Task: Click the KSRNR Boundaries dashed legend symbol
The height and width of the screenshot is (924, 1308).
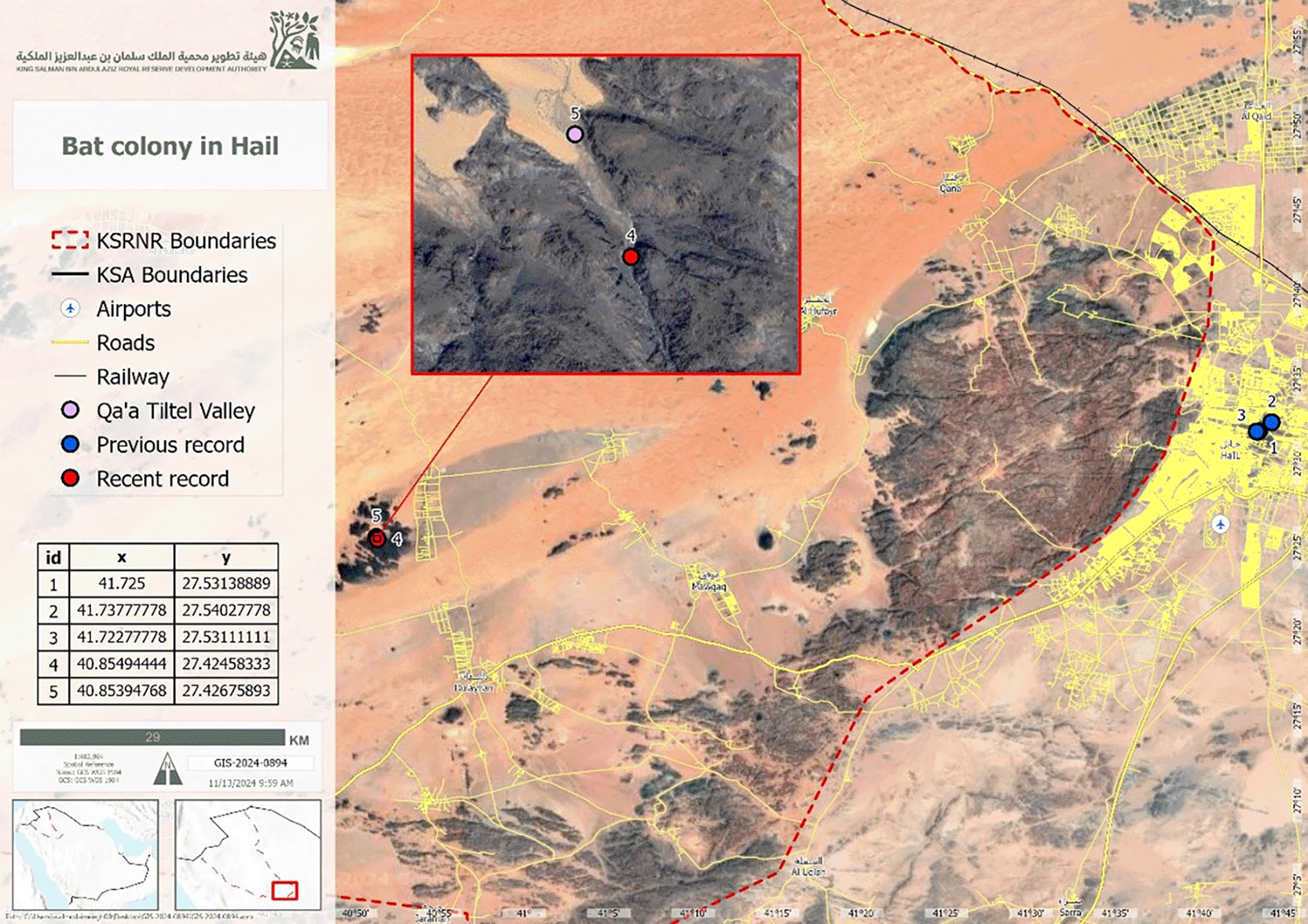Action: tap(70, 240)
